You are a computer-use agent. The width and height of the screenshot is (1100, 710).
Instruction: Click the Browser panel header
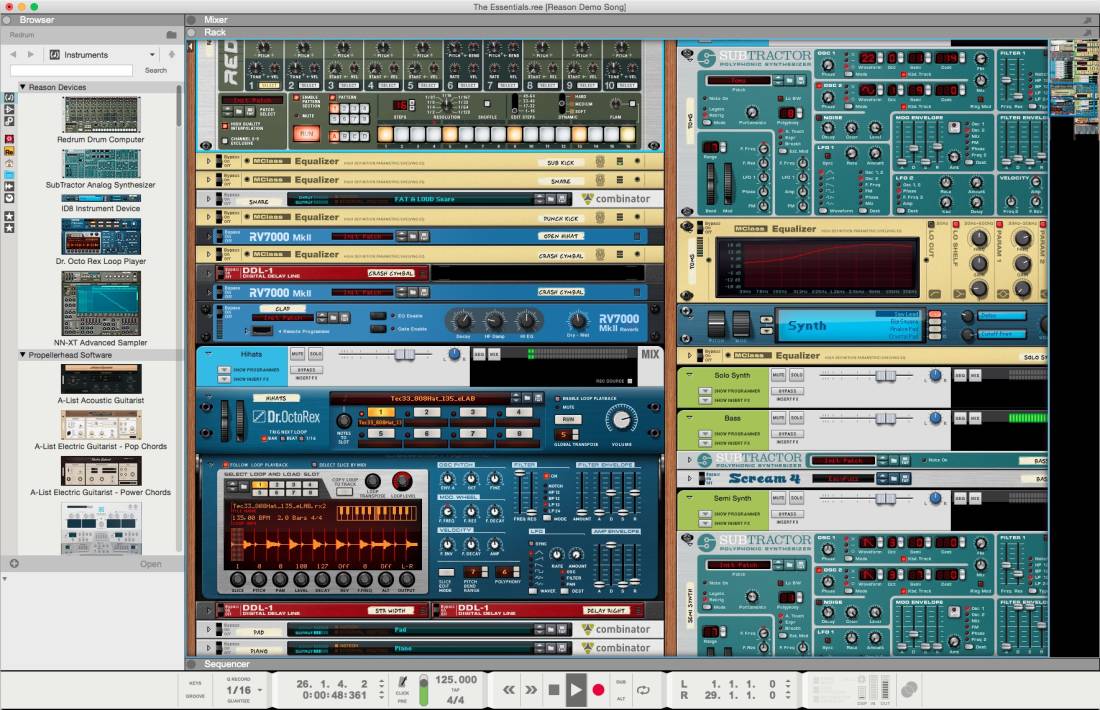36,20
